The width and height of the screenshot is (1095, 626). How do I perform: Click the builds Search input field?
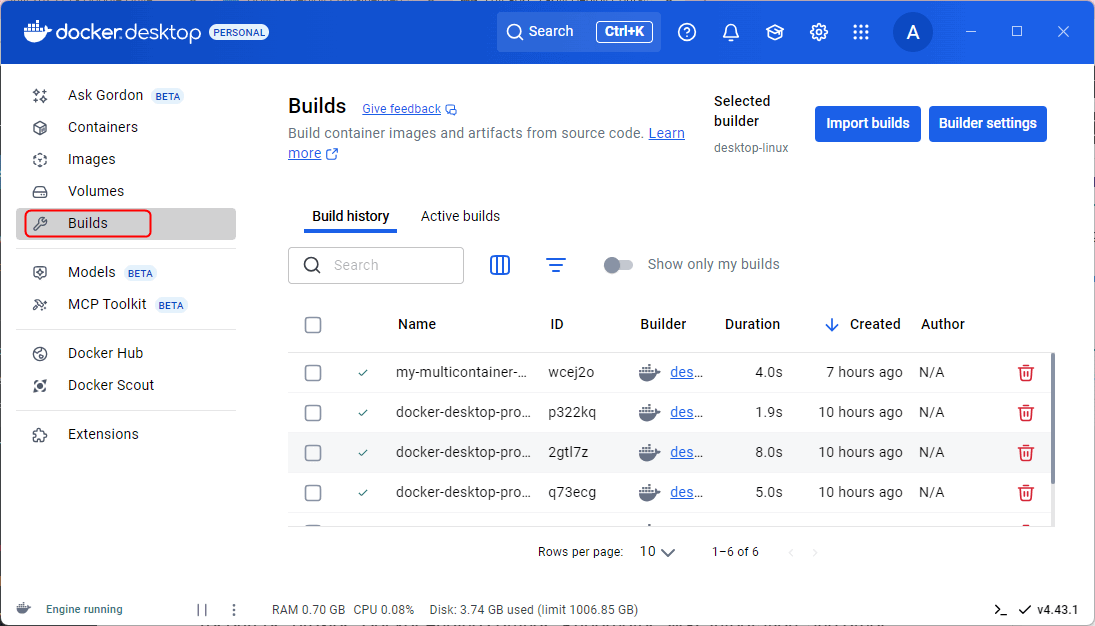pos(390,265)
